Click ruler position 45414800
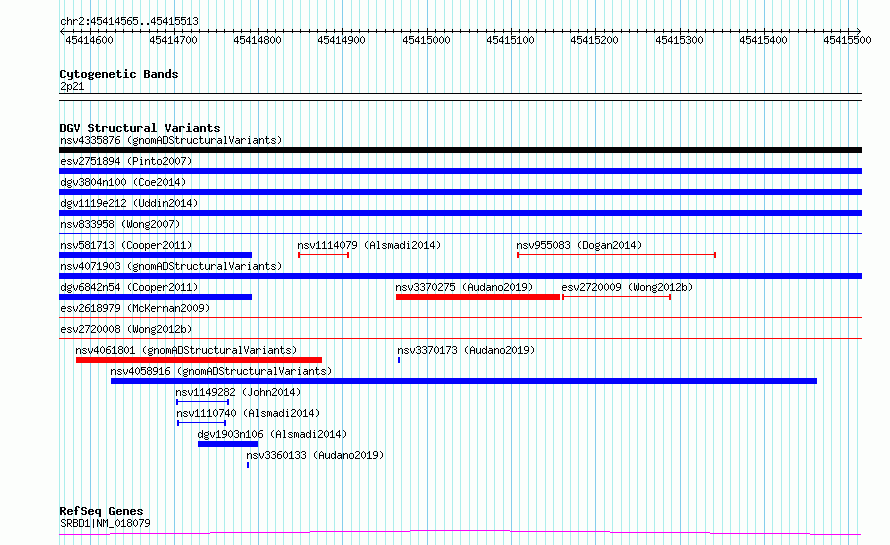890x545 pixels. [257, 40]
